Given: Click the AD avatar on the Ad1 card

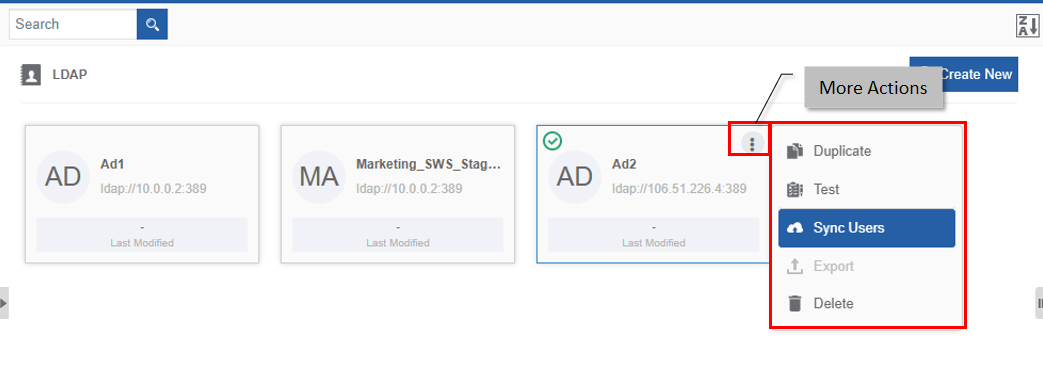Looking at the screenshot, I should [63, 177].
